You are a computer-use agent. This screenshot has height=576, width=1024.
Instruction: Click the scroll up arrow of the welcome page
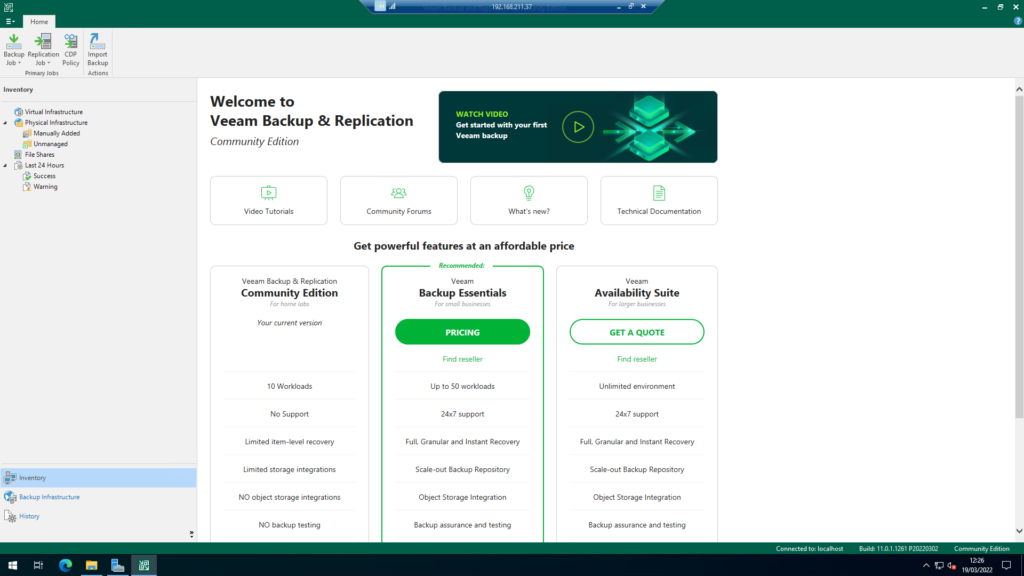pos(1019,89)
